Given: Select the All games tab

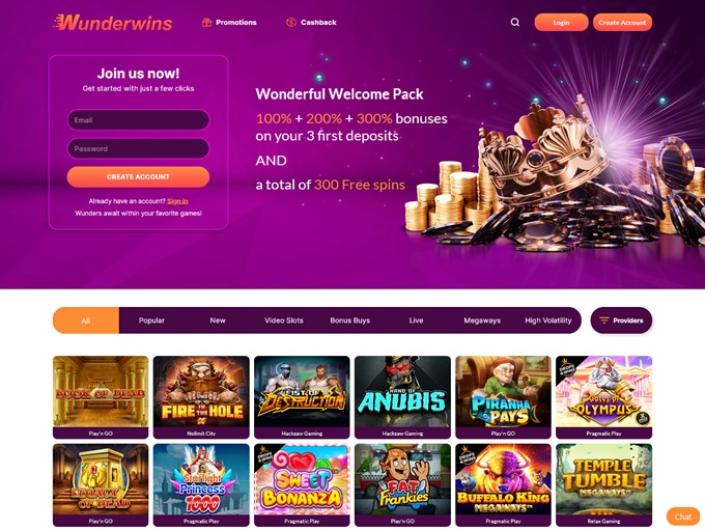Looking at the screenshot, I should click(85, 321).
